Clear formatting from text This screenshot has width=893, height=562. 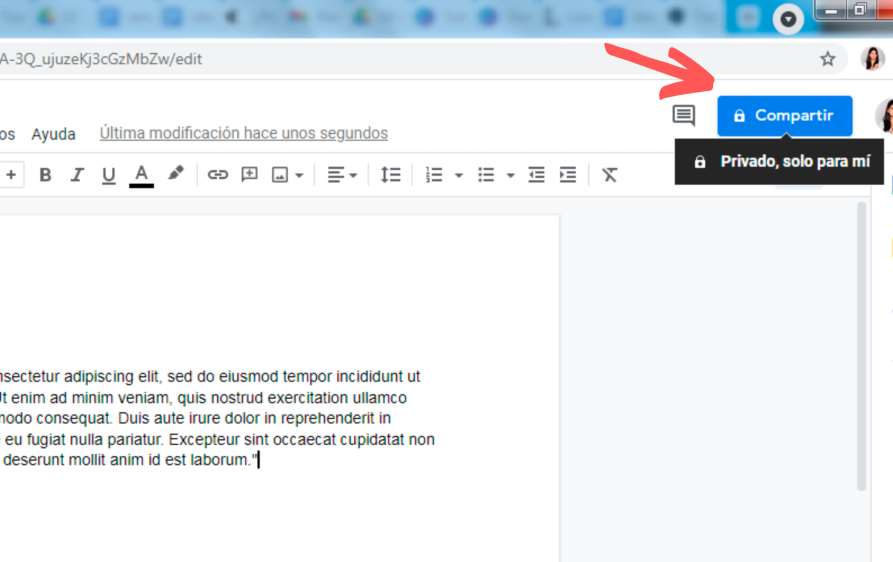[610, 175]
